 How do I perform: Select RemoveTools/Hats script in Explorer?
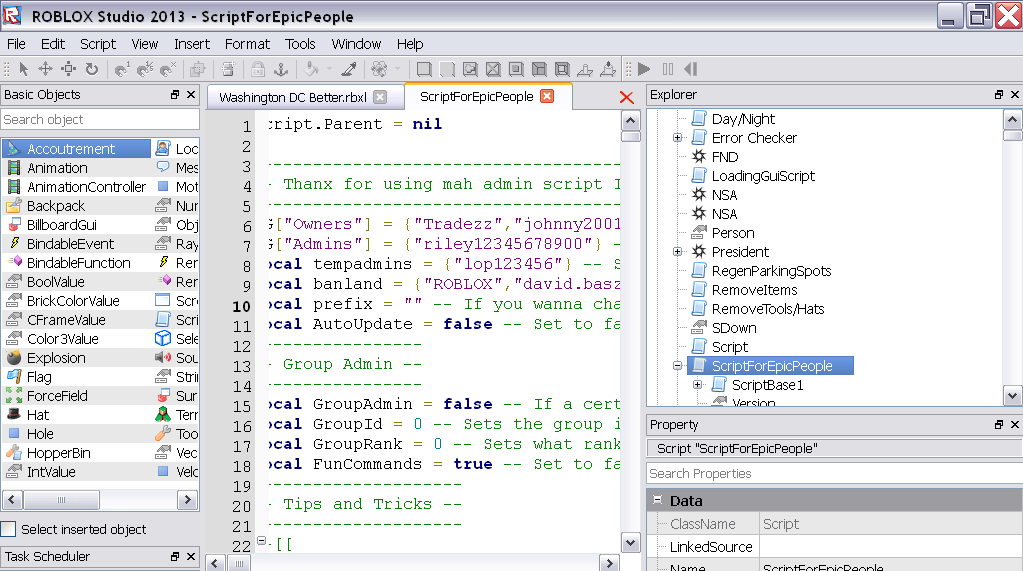[768, 309]
